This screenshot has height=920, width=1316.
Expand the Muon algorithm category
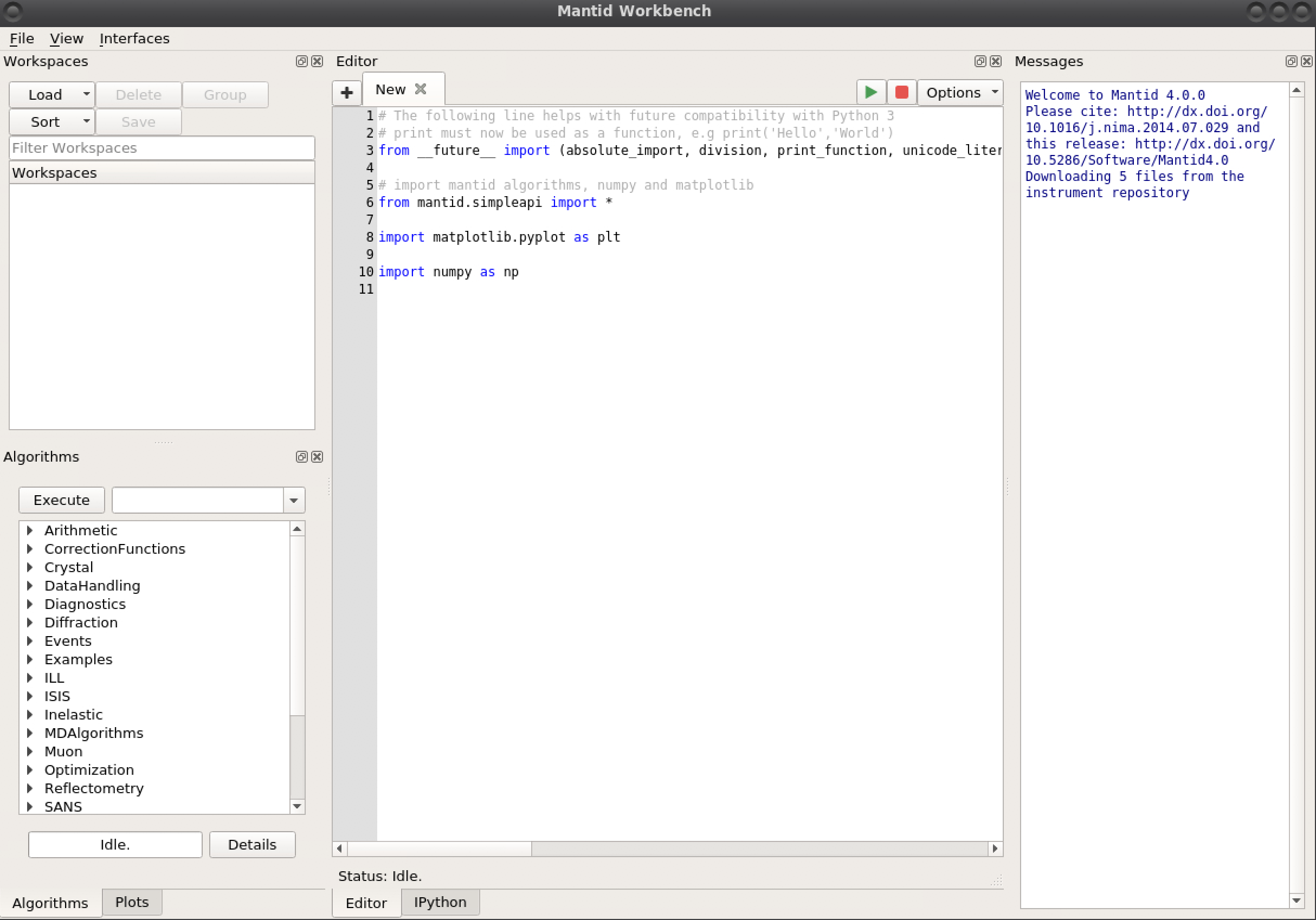coord(30,751)
